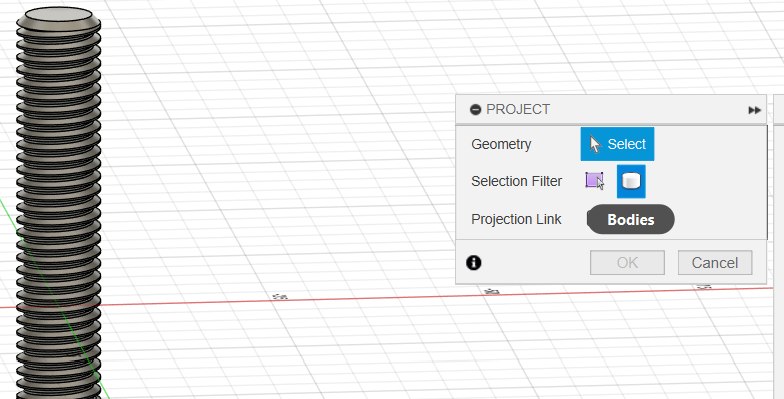Confirm projection with the OK button

pyautogui.click(x=627, y=262)
